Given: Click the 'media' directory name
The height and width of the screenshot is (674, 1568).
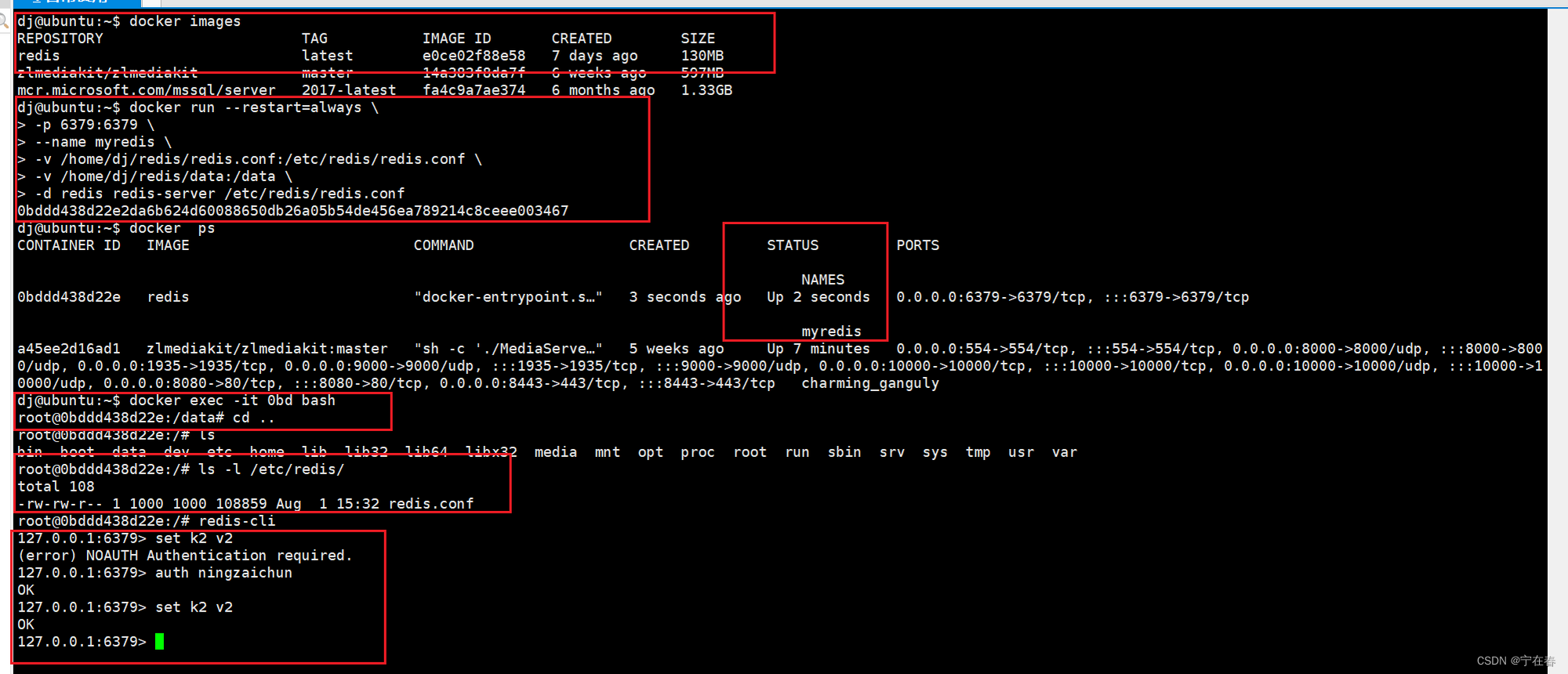Looking at the screenshot, I should click(556, 452).
